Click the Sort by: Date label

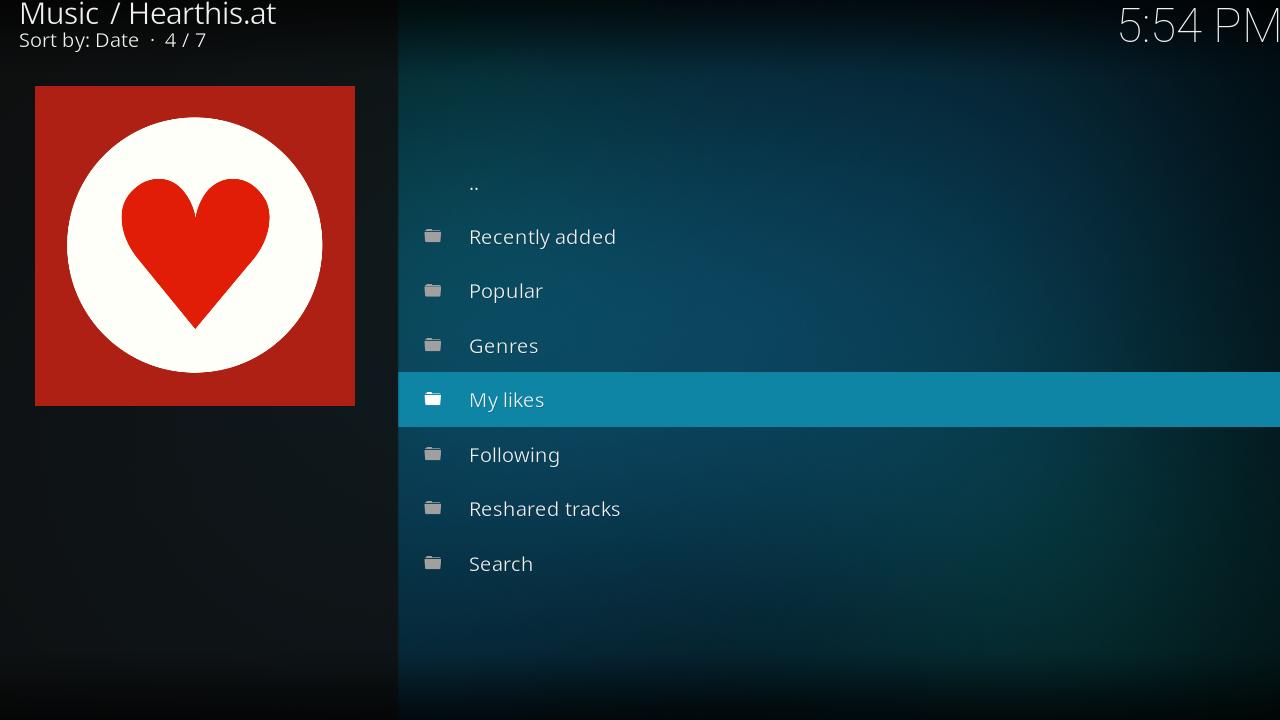(x=79, y=40)
